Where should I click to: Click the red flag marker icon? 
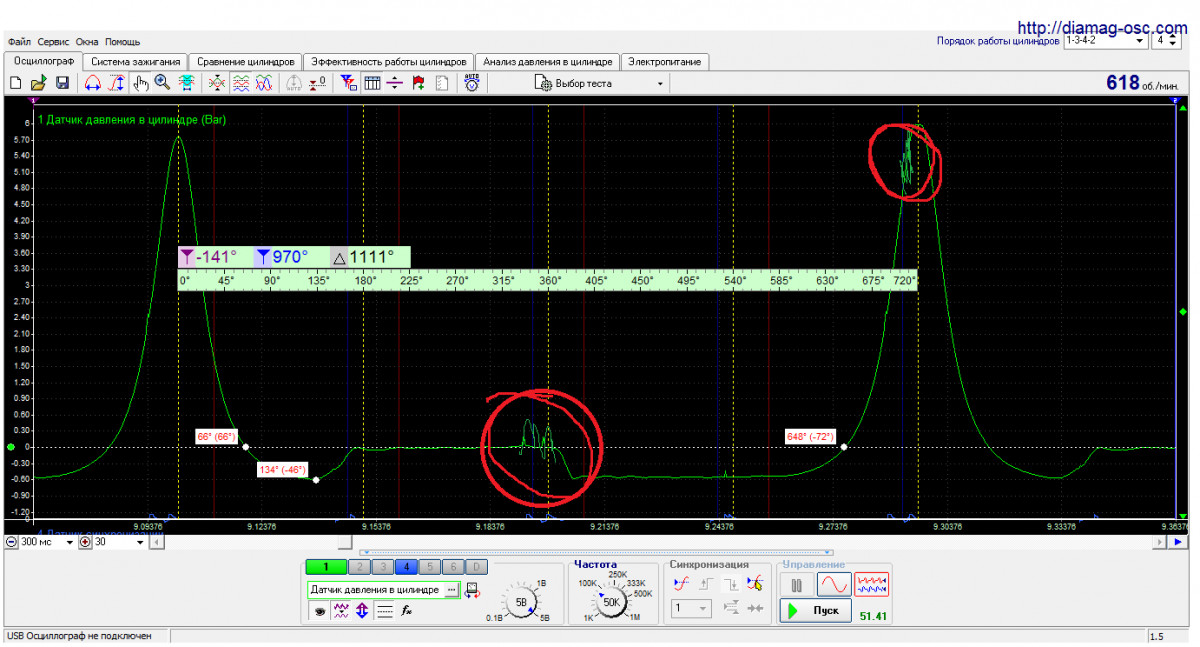click(418, 84)
